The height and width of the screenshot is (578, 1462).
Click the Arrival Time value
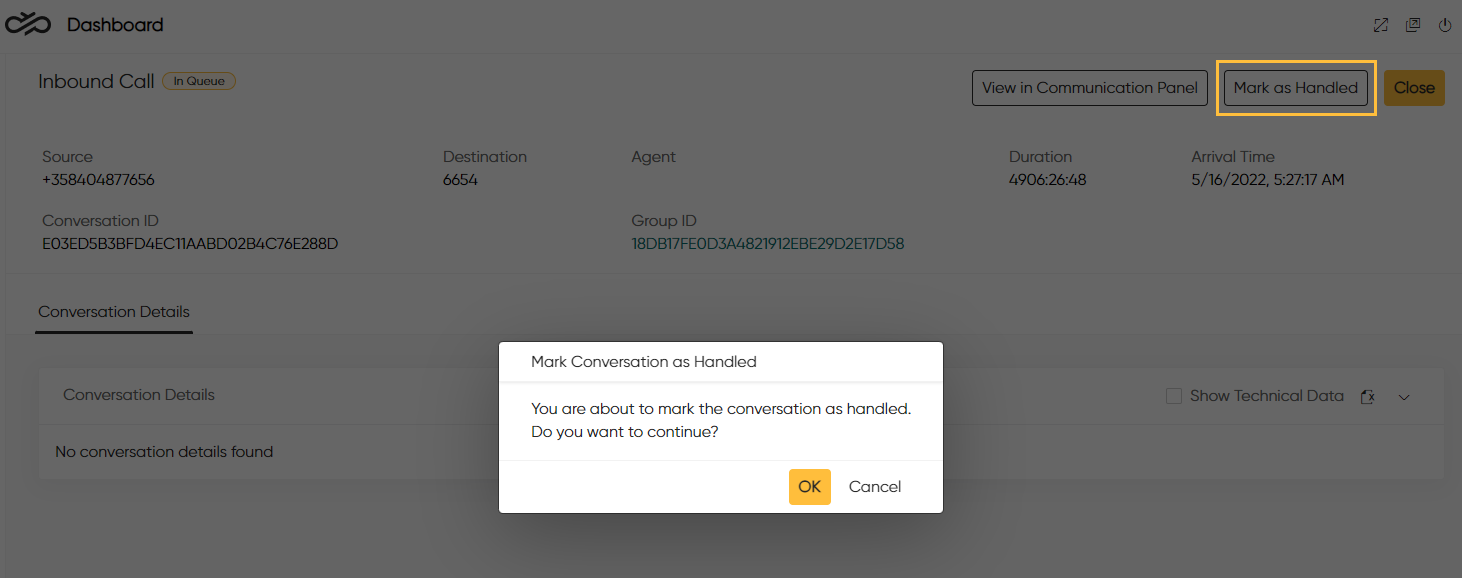click(x=1268, y=180)
